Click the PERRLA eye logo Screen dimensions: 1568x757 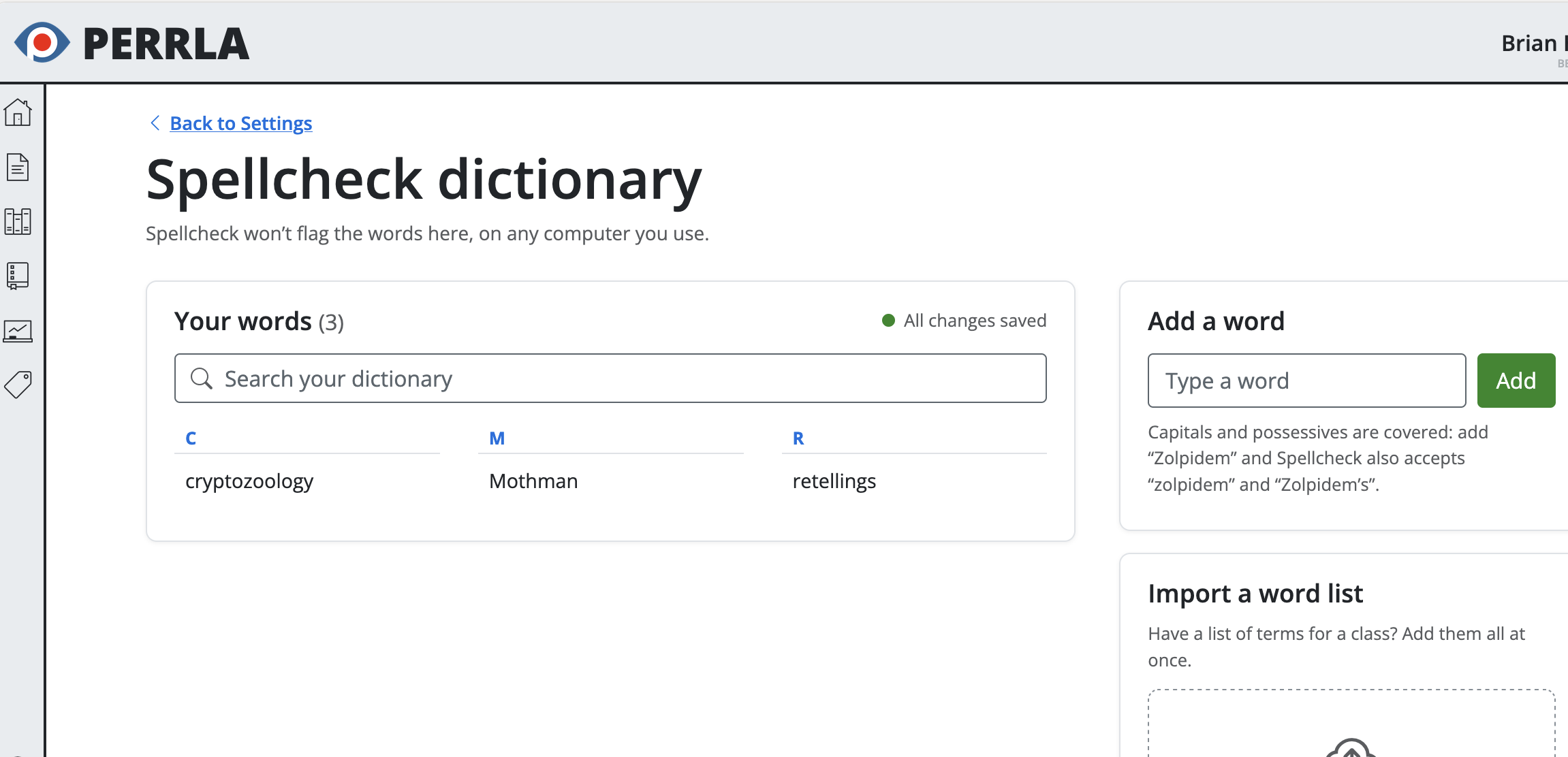(42, 42)
